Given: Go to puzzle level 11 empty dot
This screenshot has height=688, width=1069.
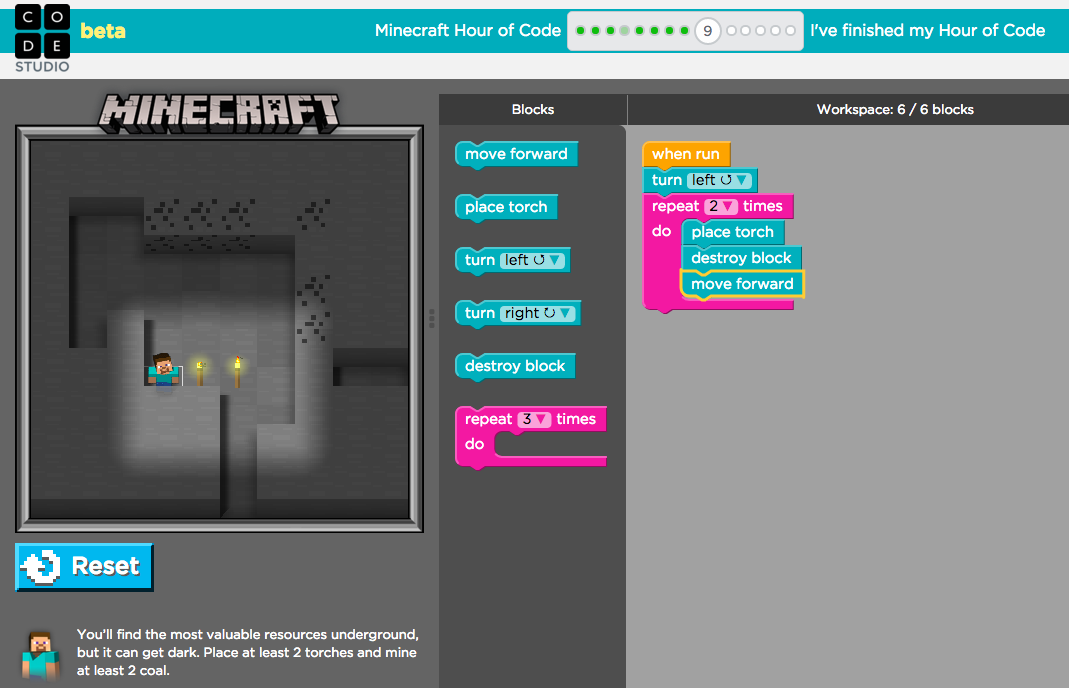Looking at the screenshot, I should [x=746, y=31].
